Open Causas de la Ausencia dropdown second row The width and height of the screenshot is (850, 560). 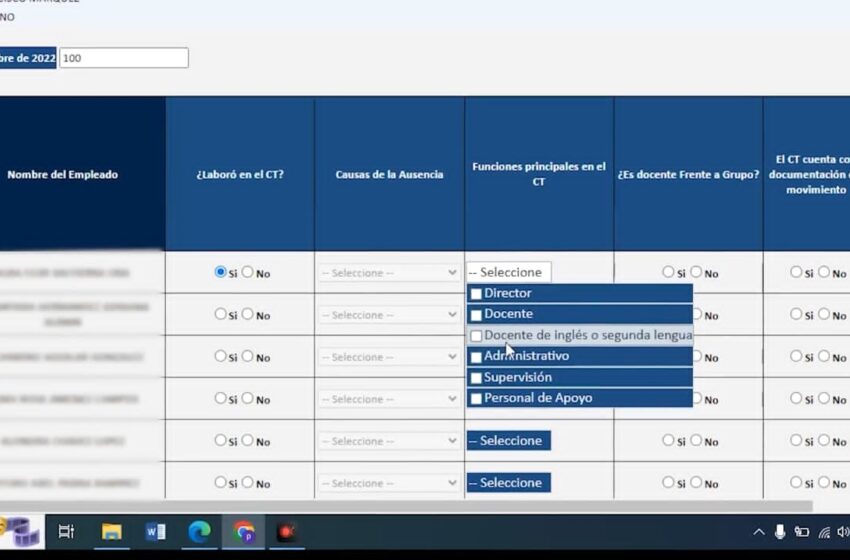(x=389, y=314)
